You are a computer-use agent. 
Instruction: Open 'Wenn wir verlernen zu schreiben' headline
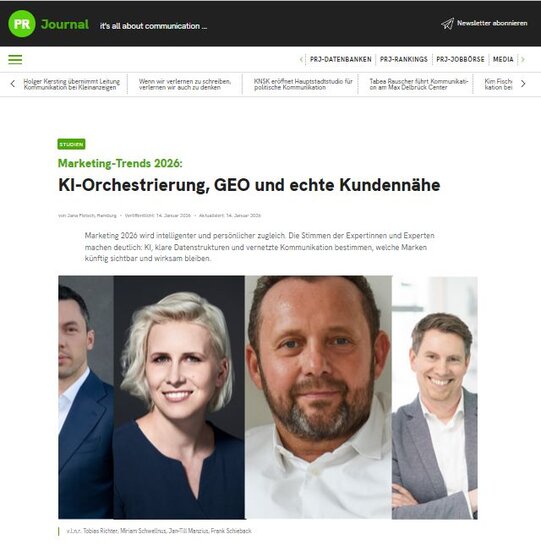[x=185, y=84]
